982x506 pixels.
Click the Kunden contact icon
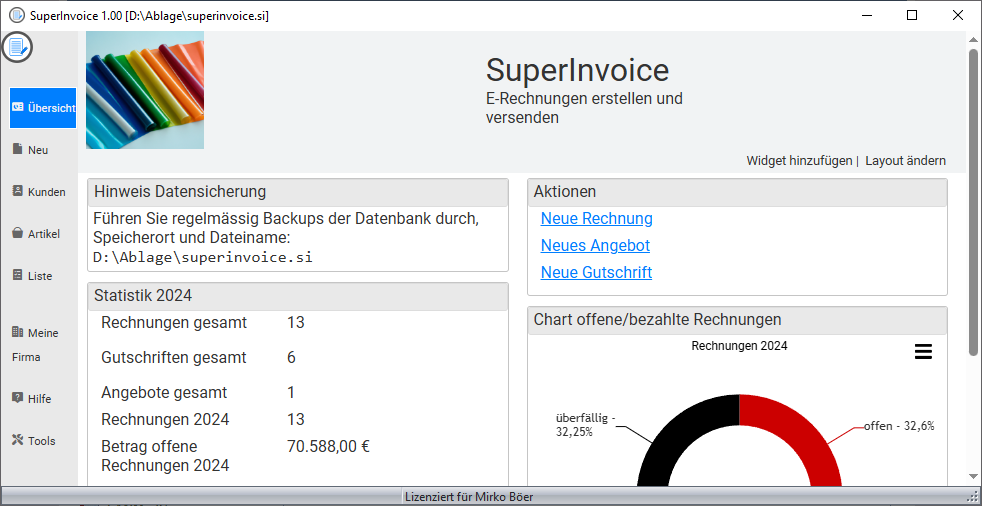pyautogui.click(x=18, y=191)
